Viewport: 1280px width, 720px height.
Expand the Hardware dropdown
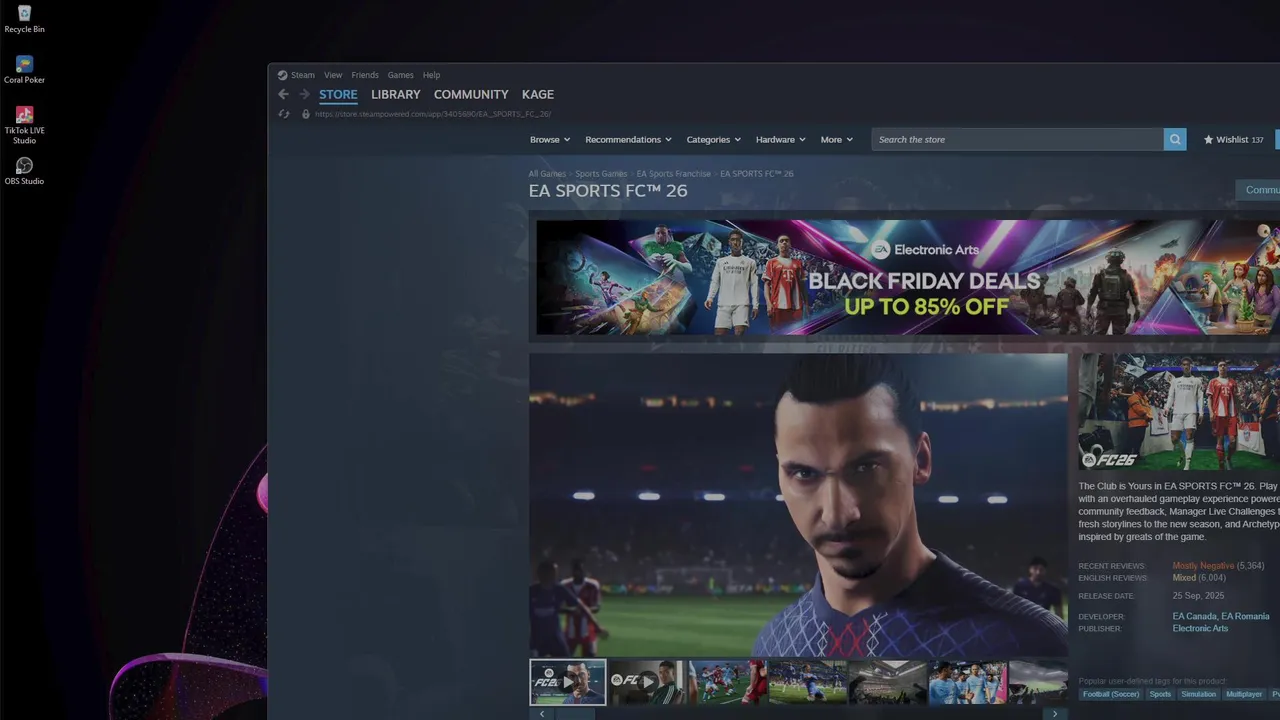[780, 140]
